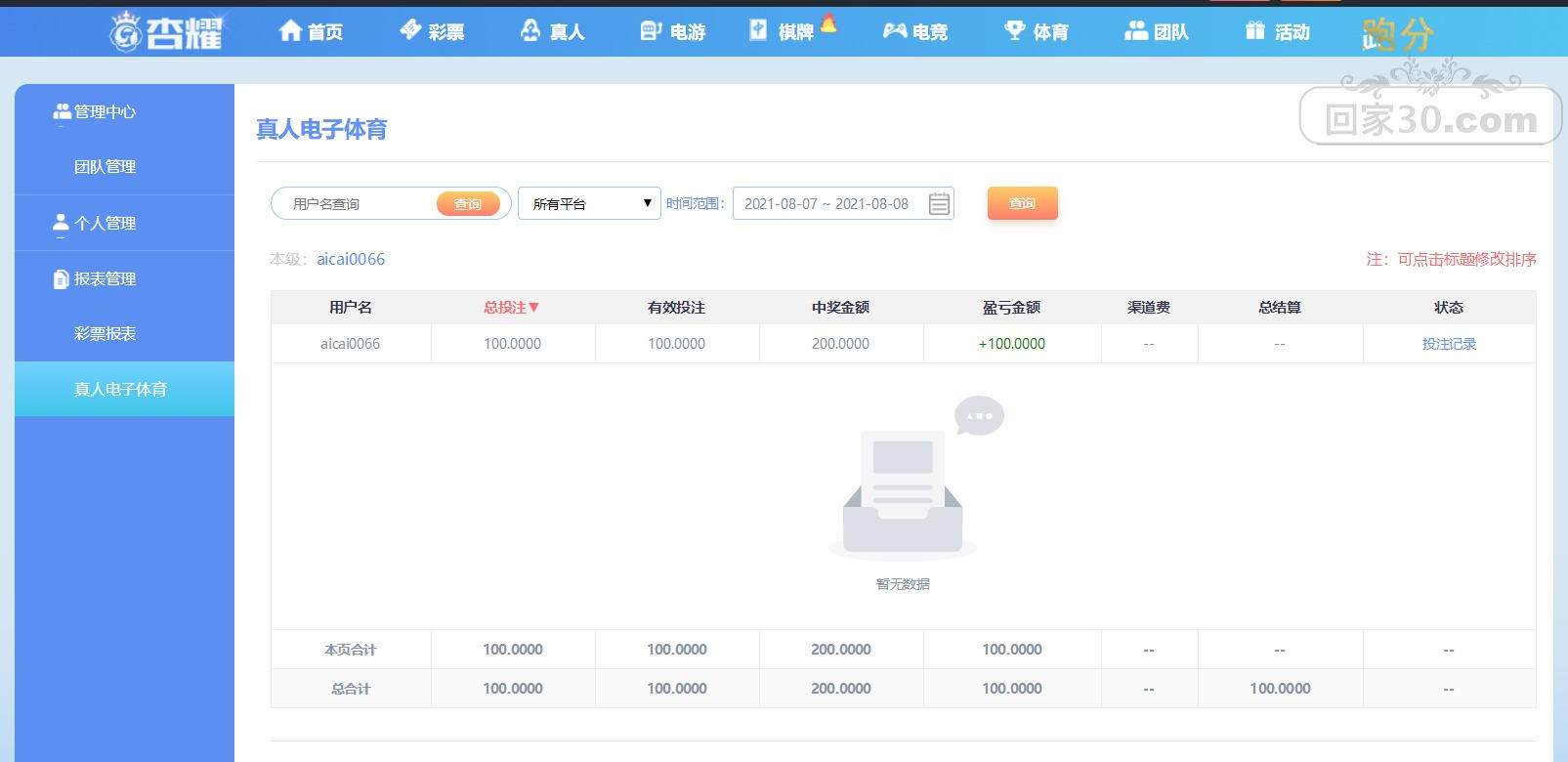
Task: Click the 杏耀 site logo
Action: tap(165, 31)
